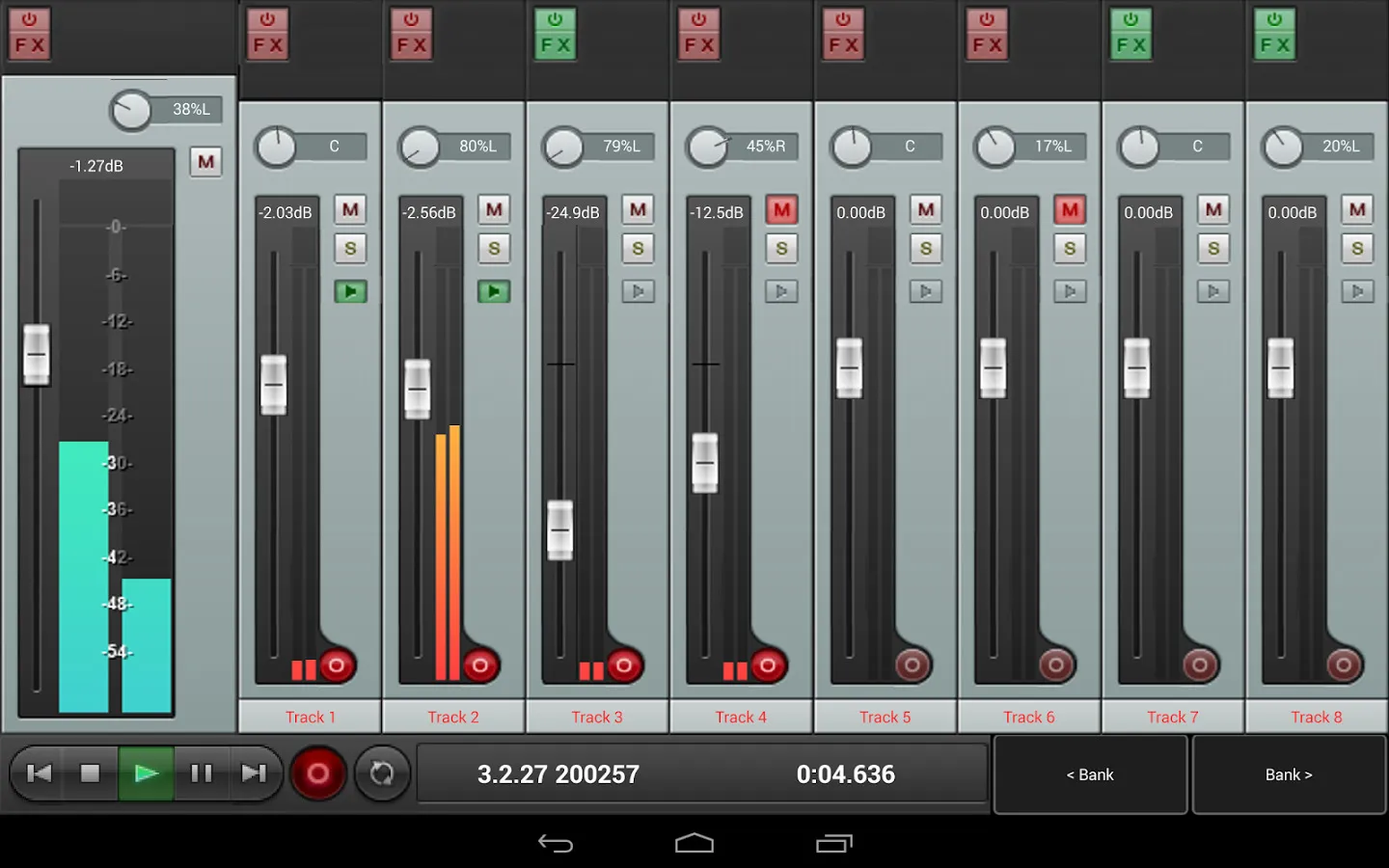Toggle FX power on Track 5
1389x868 pixels.
click(843, 32)
